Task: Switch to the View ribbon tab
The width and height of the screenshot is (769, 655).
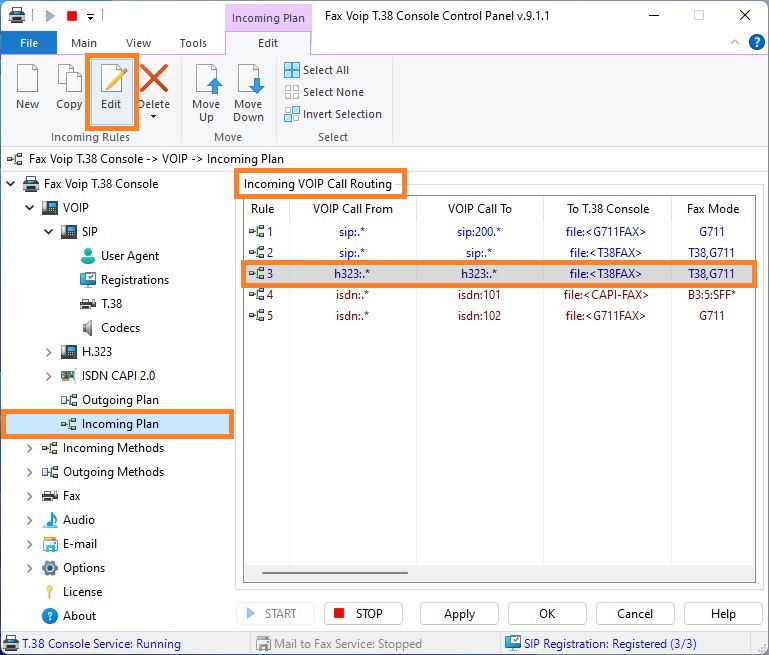Action: tap(138, 43)
